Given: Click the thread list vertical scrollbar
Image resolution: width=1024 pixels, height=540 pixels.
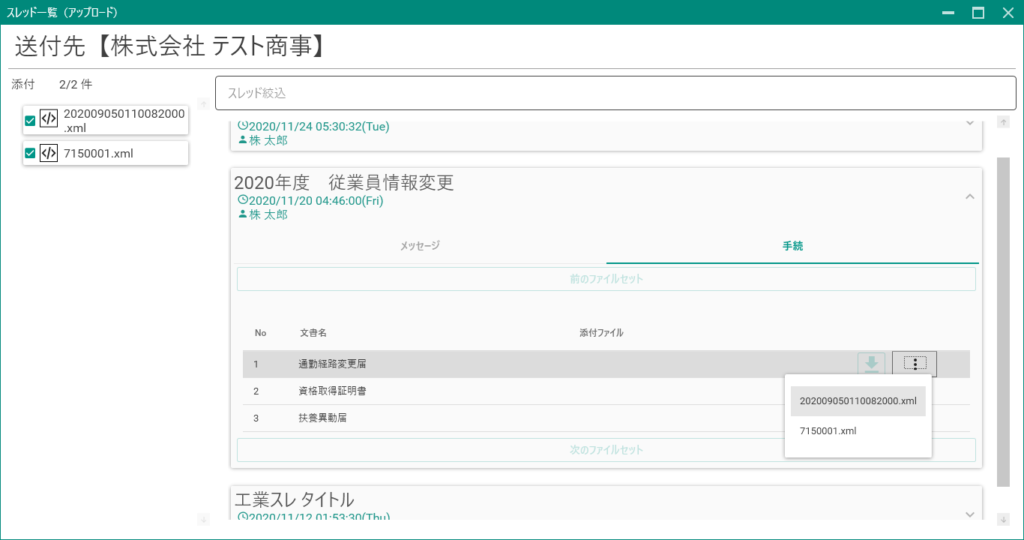Looking at the screenshot, I should click(x=1003, y=320).
